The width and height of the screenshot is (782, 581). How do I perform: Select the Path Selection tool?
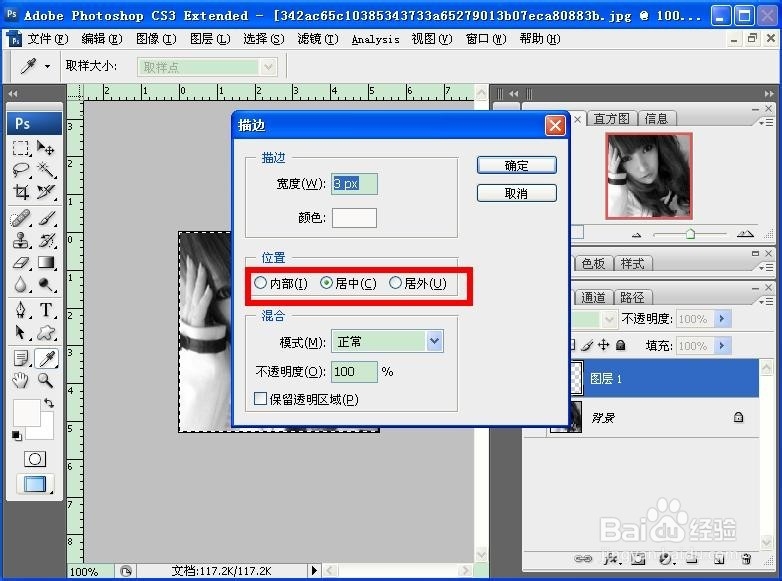(20, 332)
